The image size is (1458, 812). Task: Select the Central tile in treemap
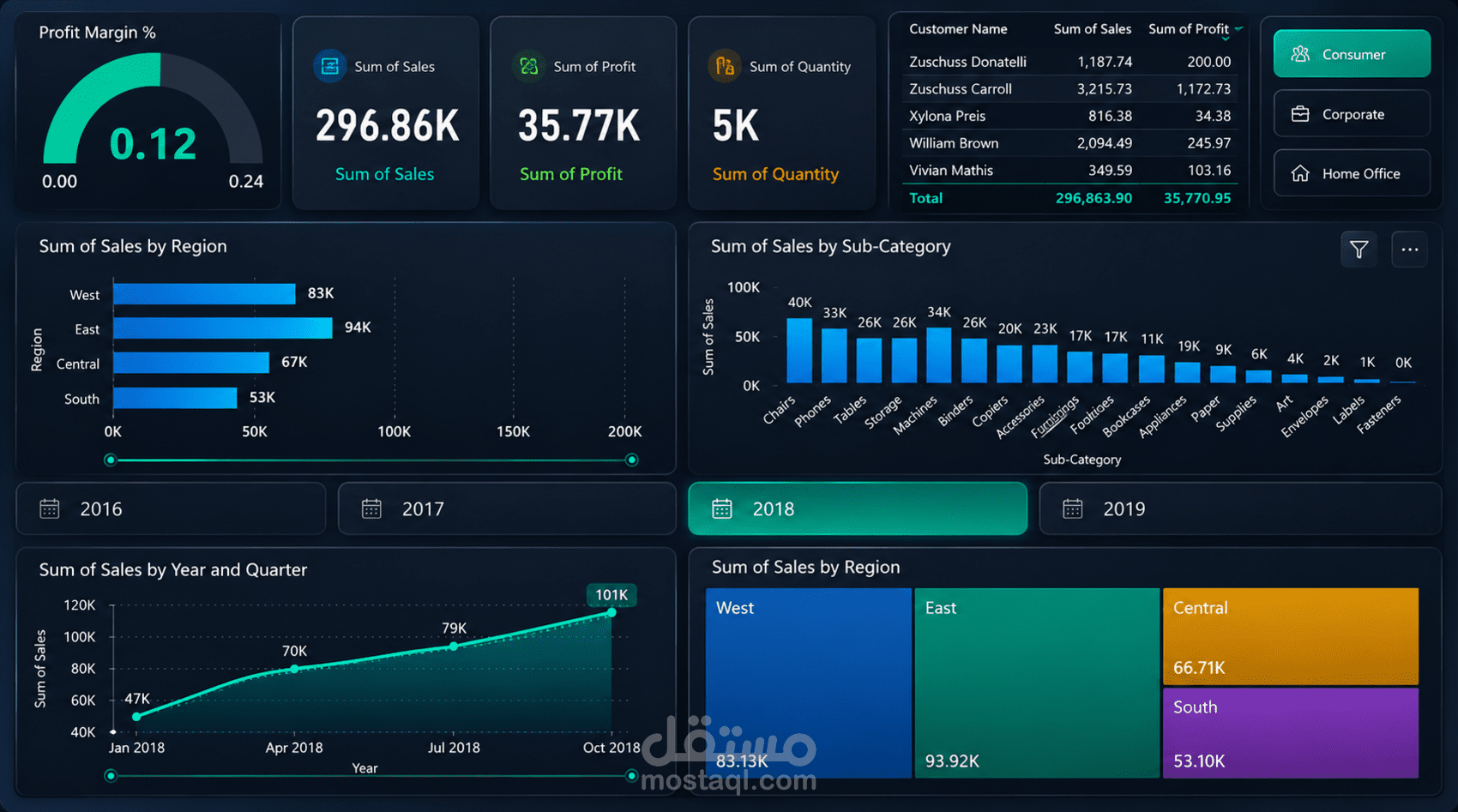(1291, 636)
